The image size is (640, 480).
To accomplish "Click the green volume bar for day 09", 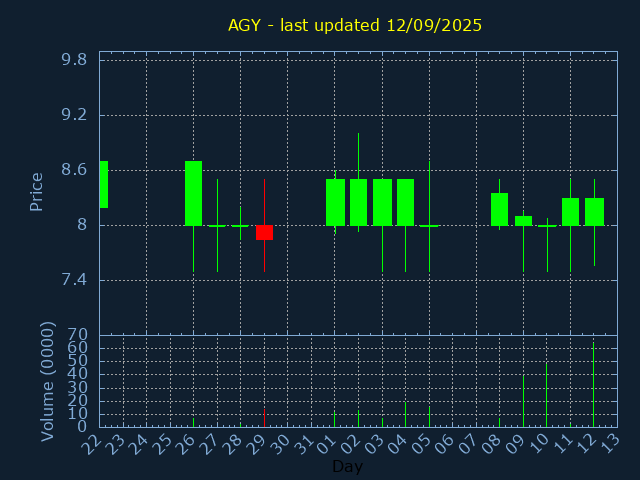I will pyautogui.click(x=523, y=401).
